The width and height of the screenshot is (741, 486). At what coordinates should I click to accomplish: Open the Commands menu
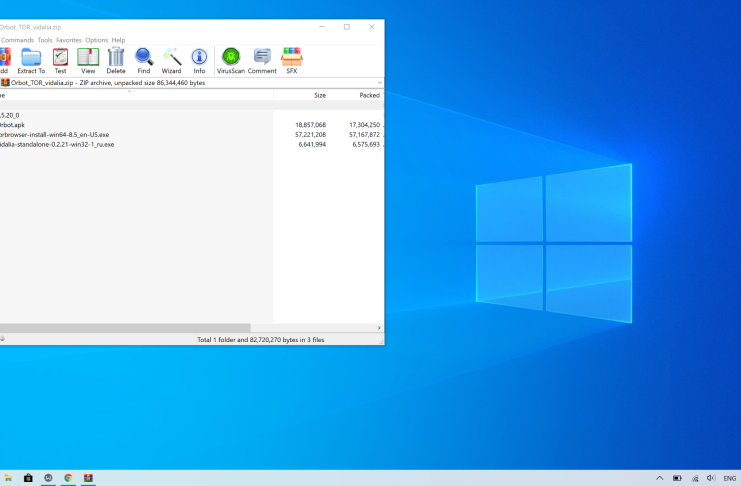[x=17, y=40]
